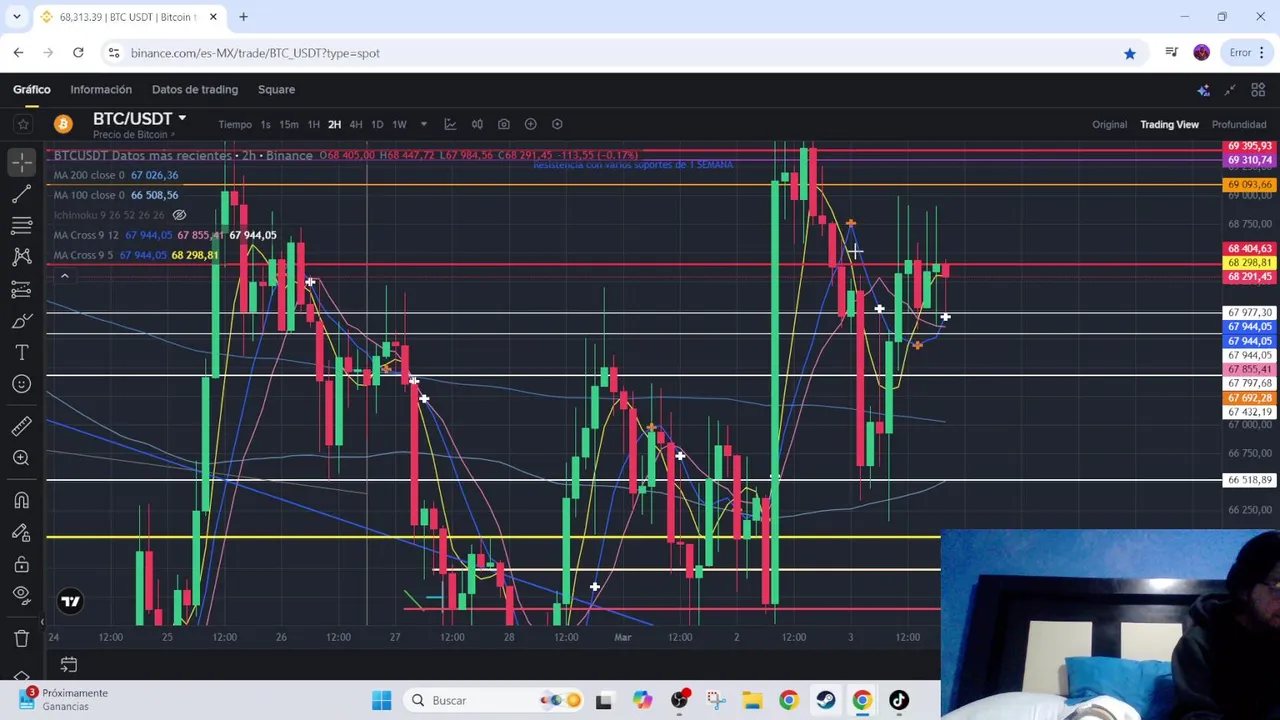Open Steam from the taskbar
The width and height of the screenshot is (1280, 720).
point(825,700)
